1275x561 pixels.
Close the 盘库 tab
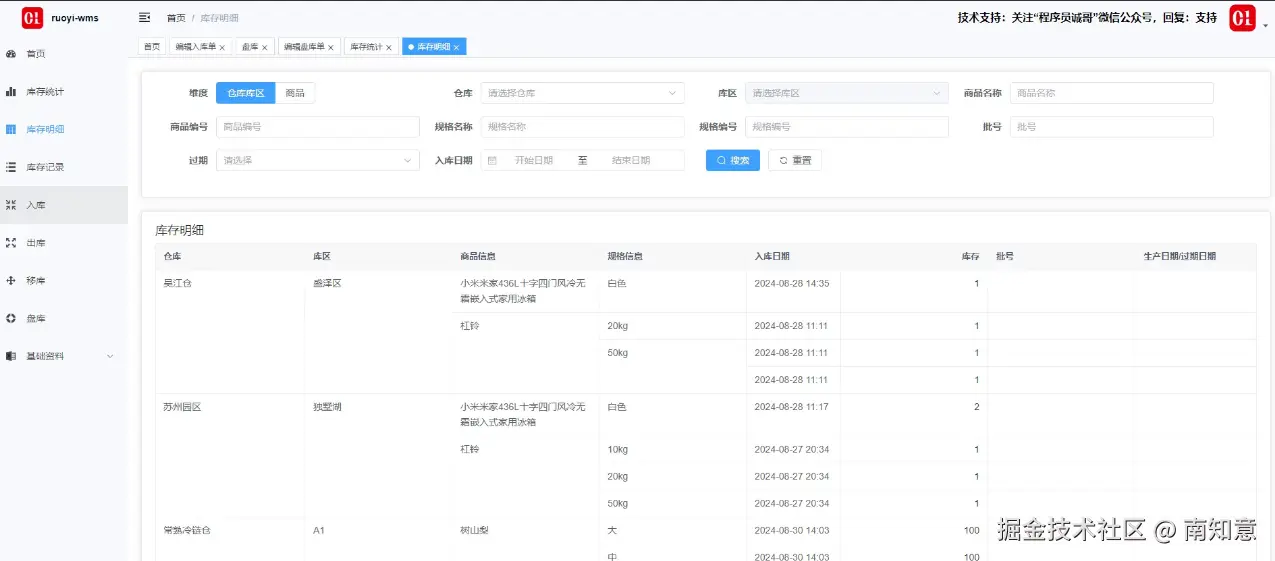(265, 47)
